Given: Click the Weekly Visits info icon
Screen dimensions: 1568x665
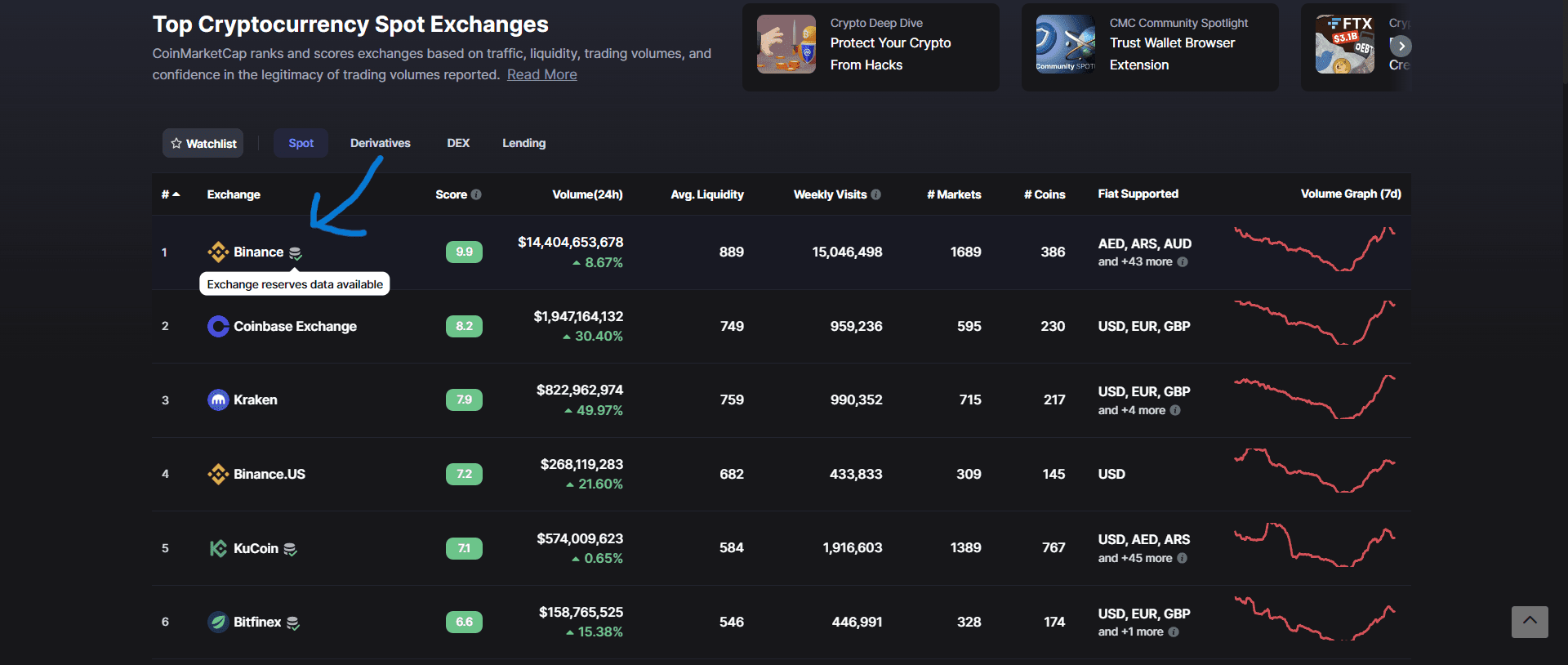Looking at the screenshot, I should tap(875, 194).
